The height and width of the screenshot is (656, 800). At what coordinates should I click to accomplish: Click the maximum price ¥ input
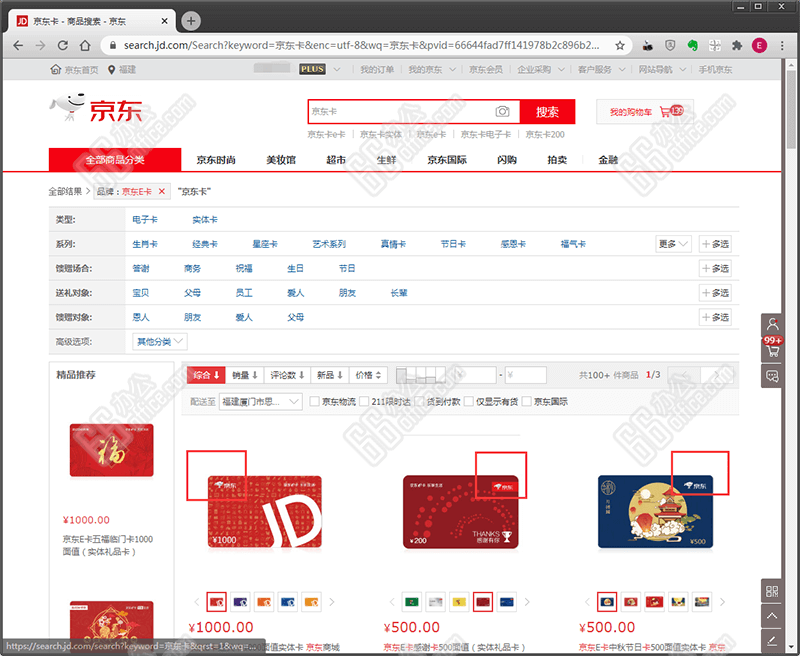pos(526,375)
